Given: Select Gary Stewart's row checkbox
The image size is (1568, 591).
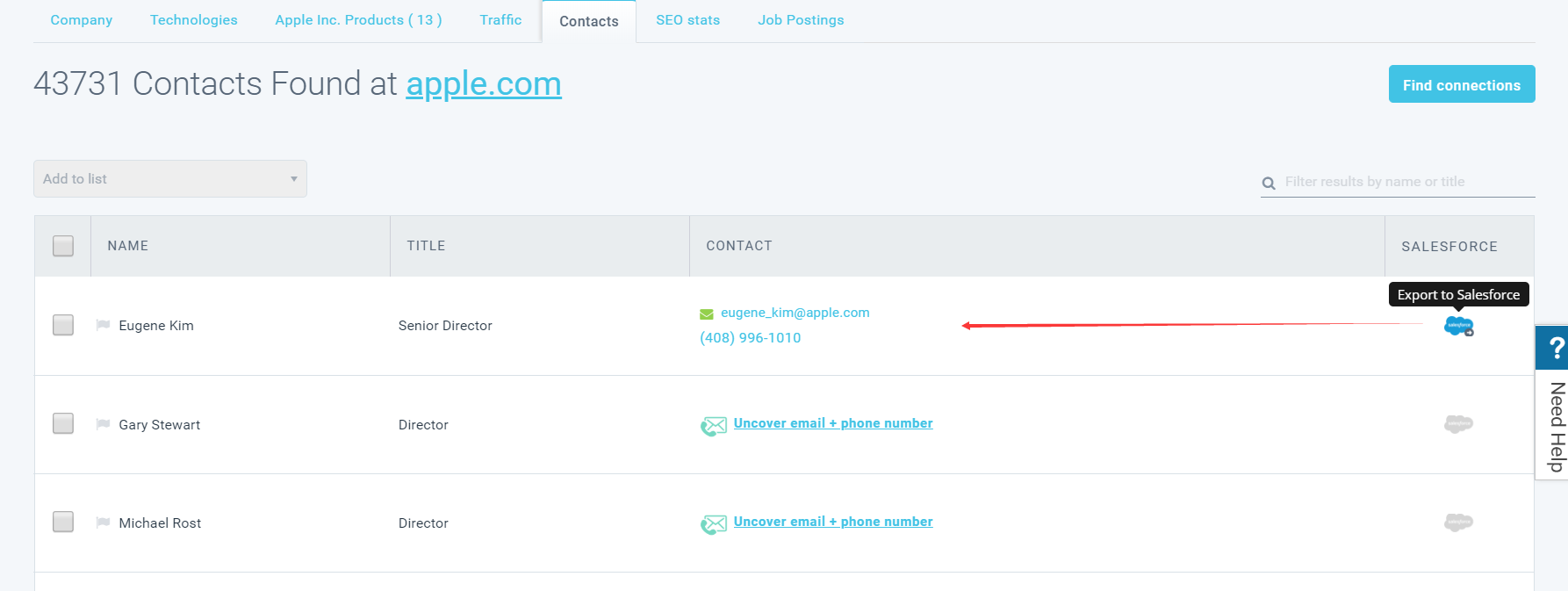Looking at the screenshot, I should [63, 423].
